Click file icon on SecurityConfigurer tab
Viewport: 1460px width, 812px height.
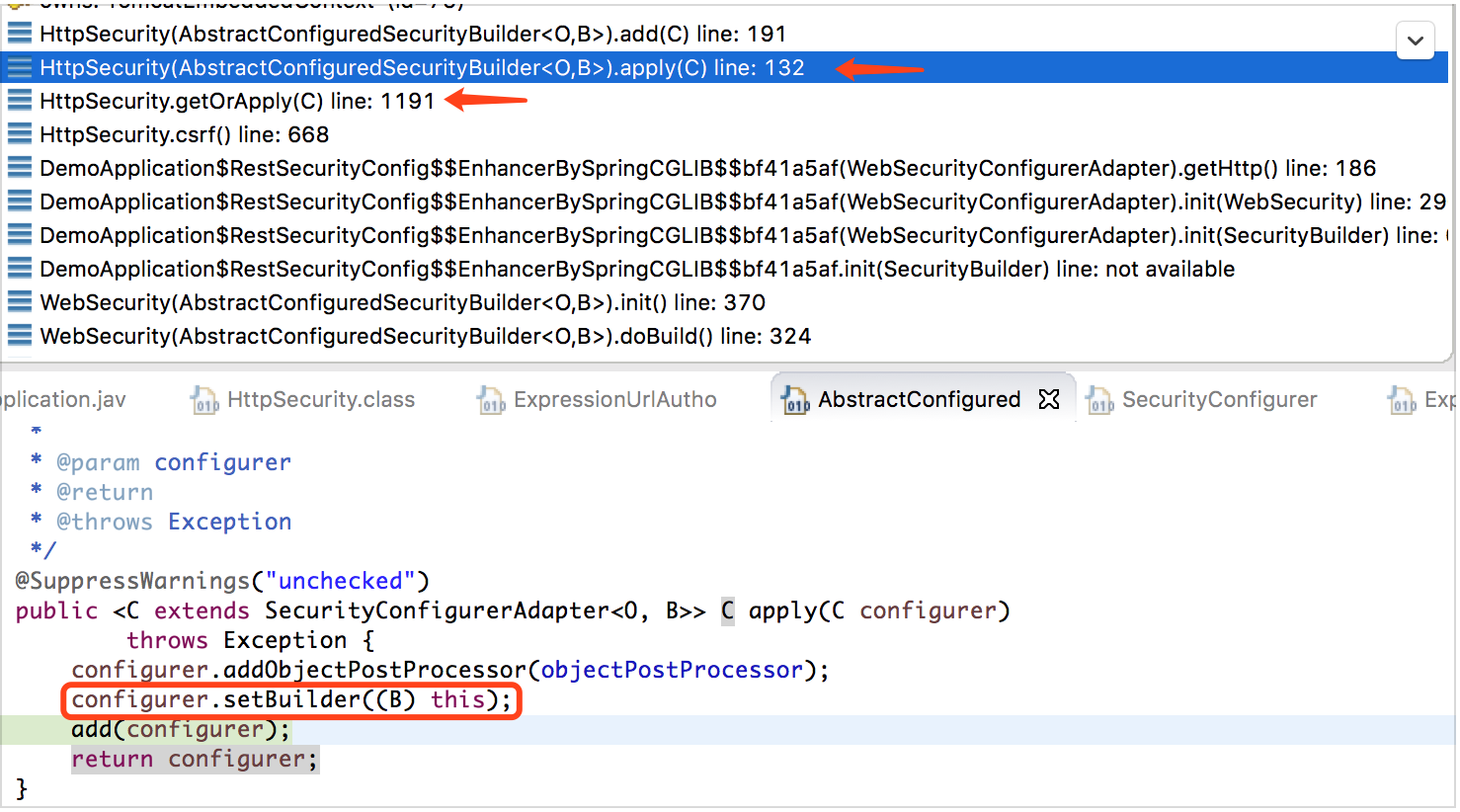(1099, 400)
